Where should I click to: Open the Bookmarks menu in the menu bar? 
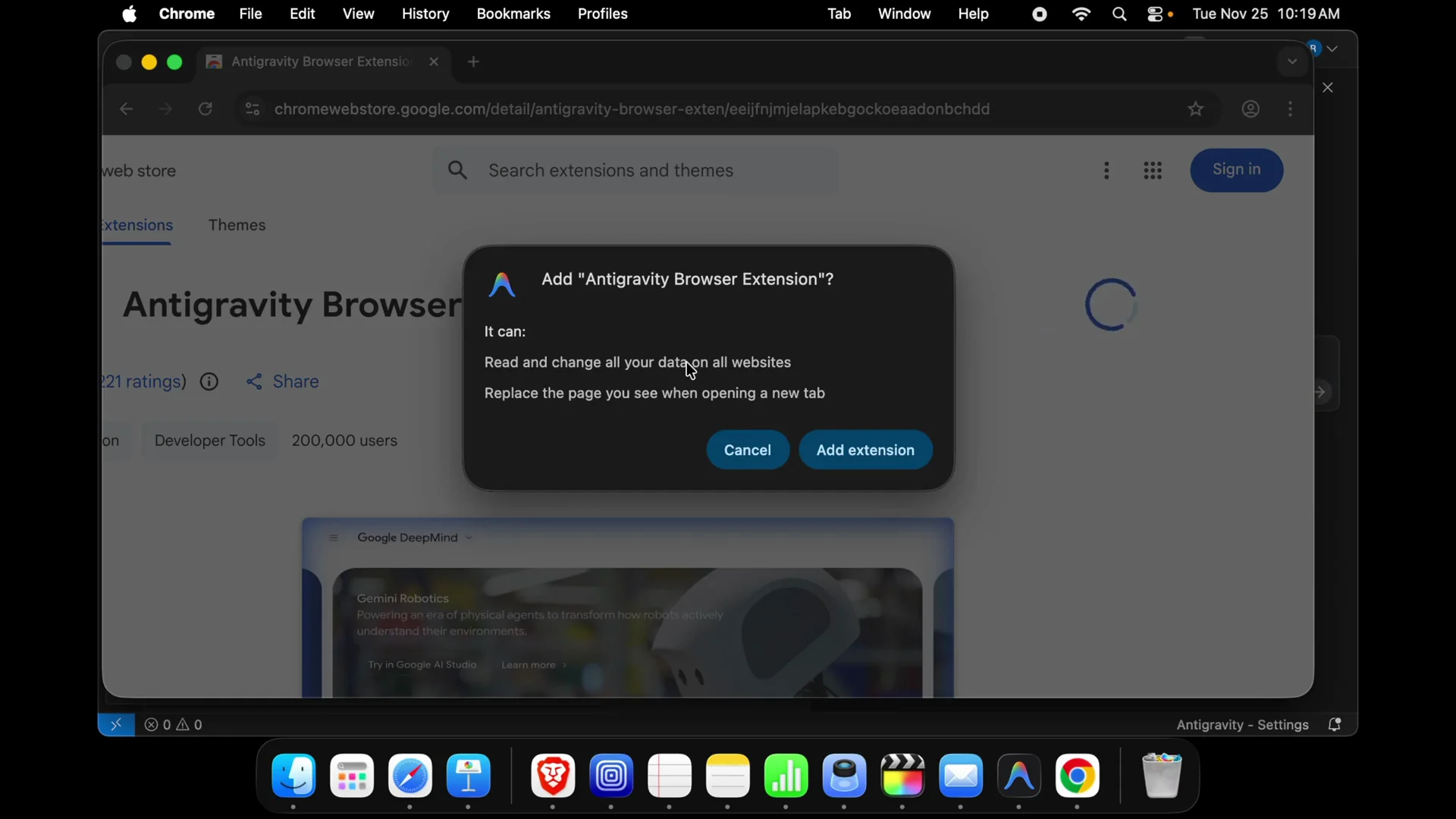tap(514, 14)
